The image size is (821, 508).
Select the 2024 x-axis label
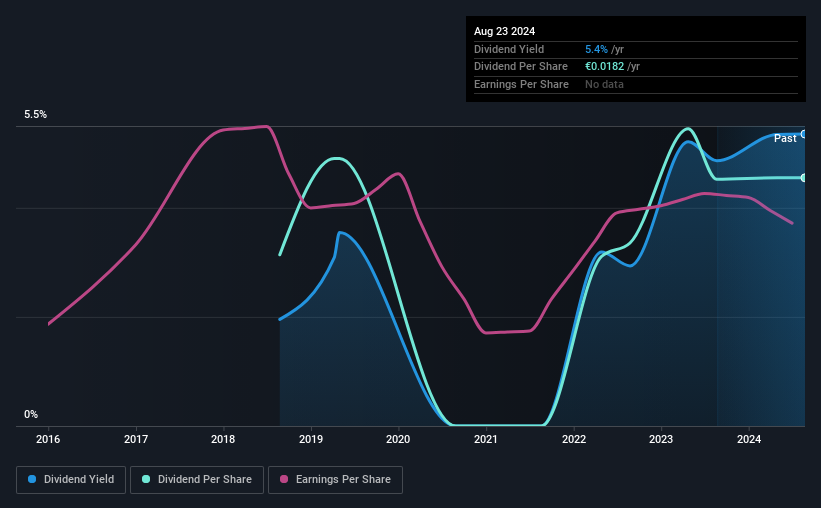[749, 439]
